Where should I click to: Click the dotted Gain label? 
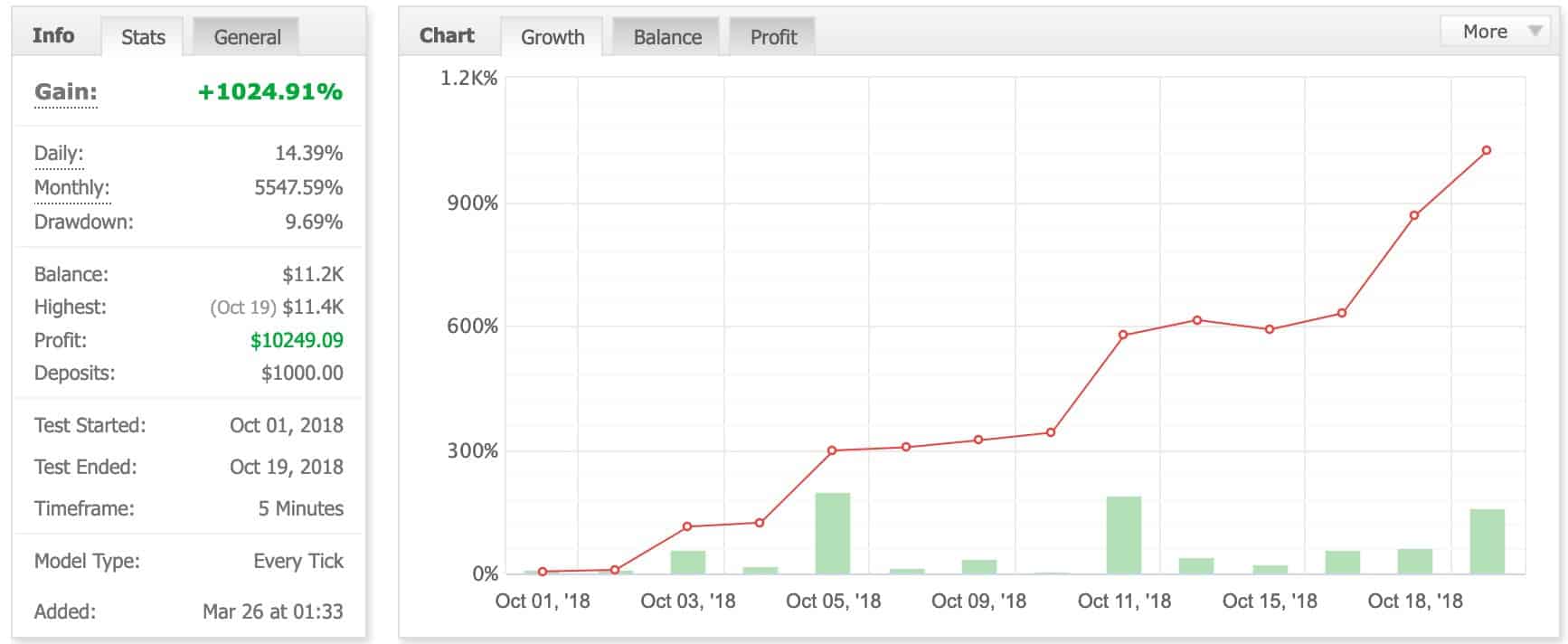tap(66, 91)
